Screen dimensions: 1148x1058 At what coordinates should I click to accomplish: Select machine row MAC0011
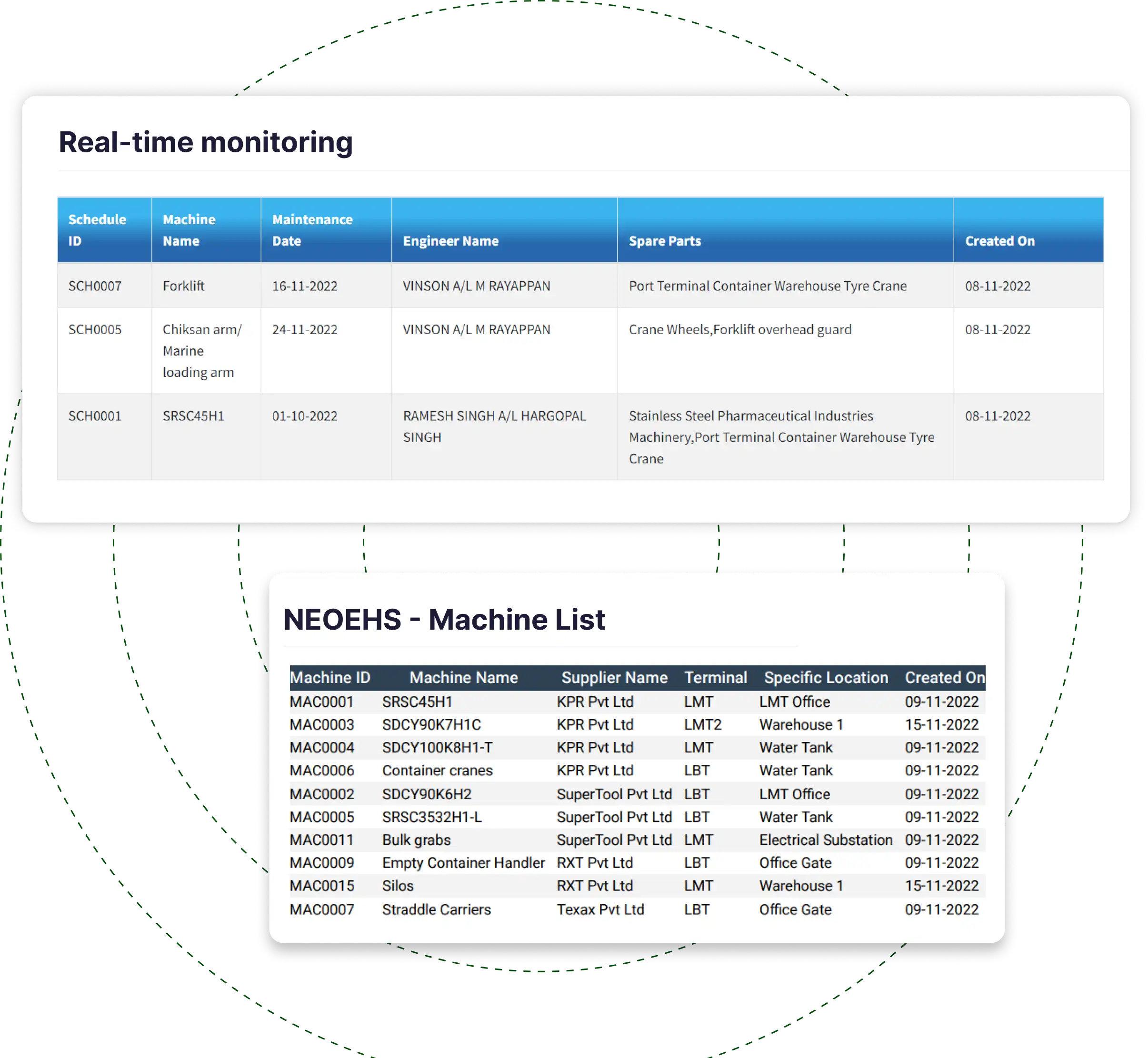(x=638, y=840)
